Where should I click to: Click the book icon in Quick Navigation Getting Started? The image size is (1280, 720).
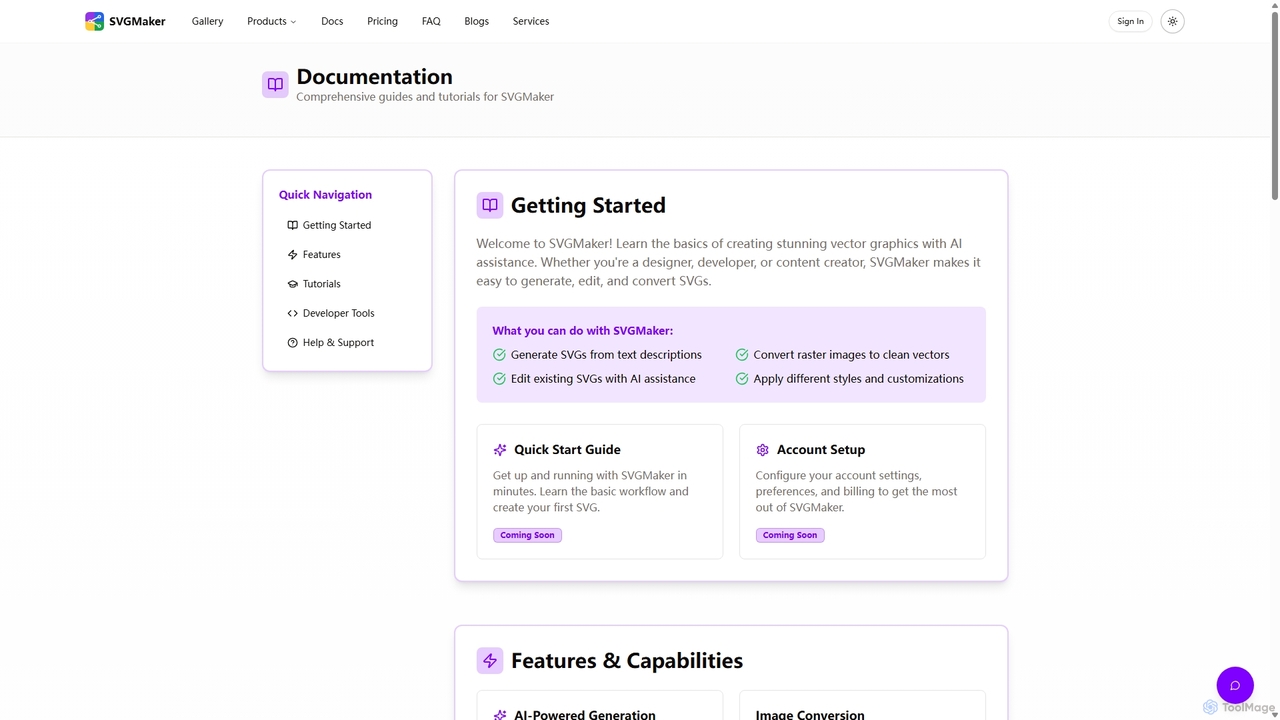[x=292, y=225]
